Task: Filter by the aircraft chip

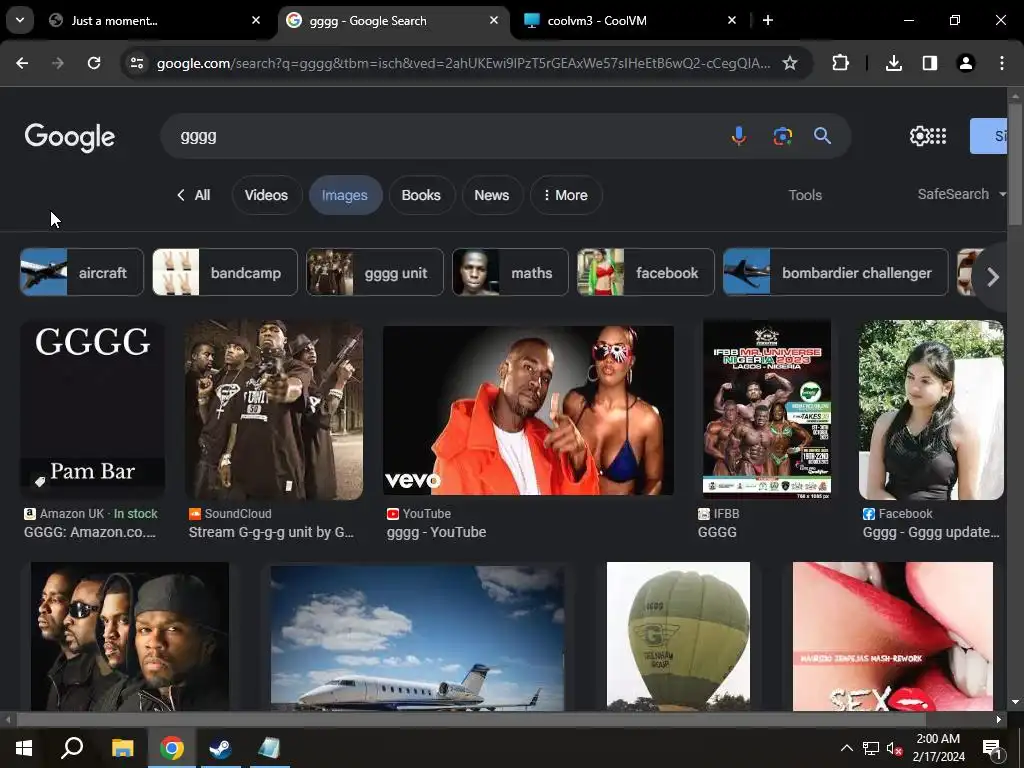Action: (x=82, y=272)
